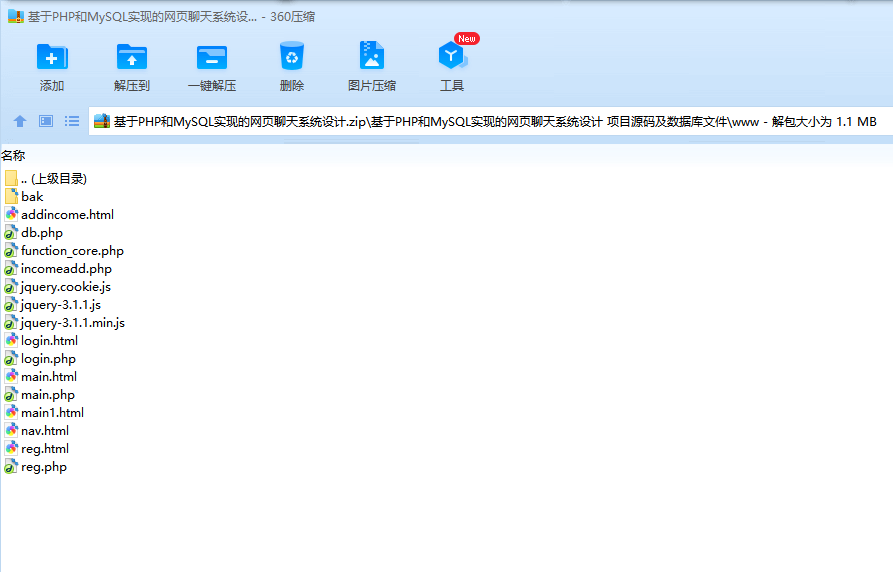Click the icon of main.php
The height and width of the screenshot is (572, 893).
pos(11,394)
